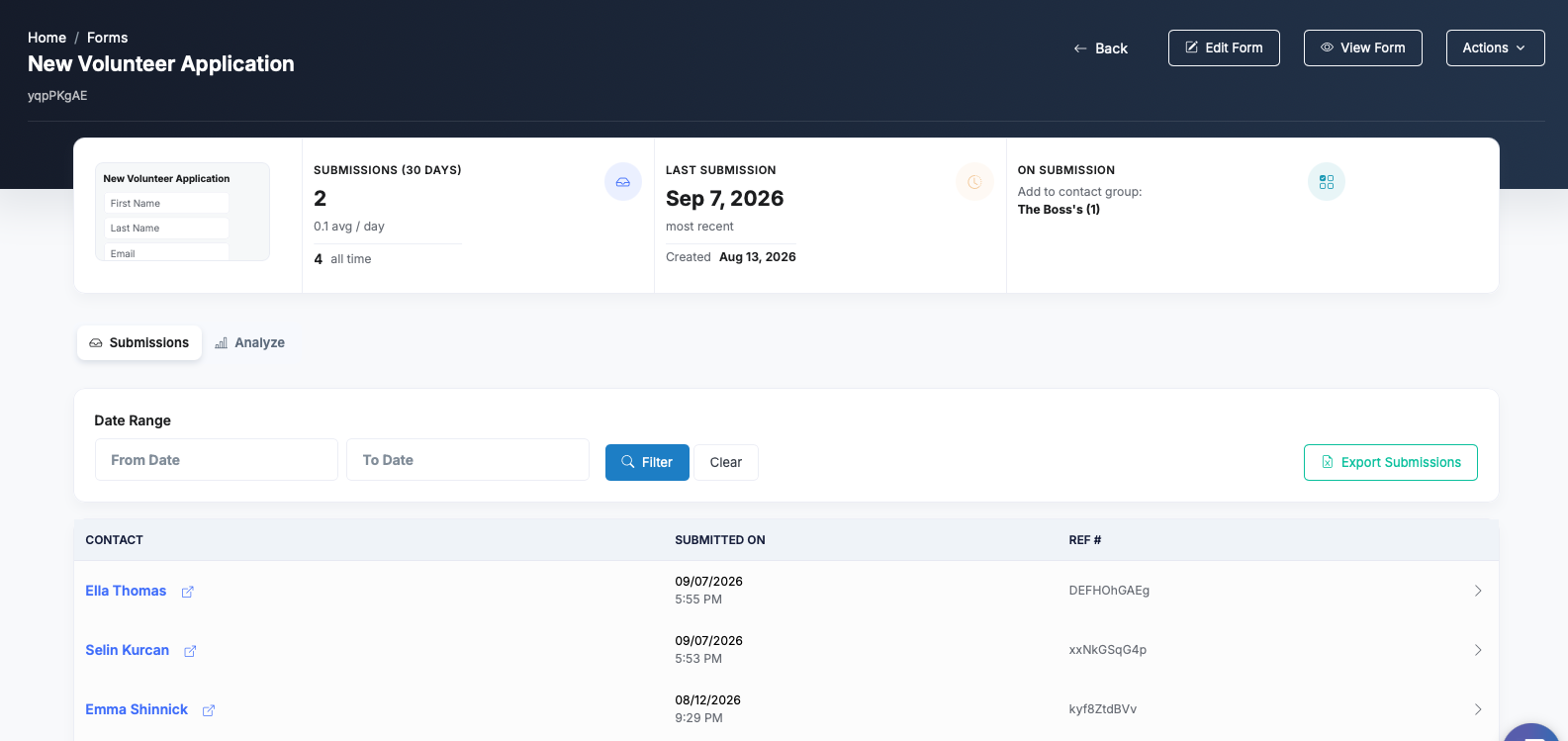
Task: Click the Edit Form button
Action: tap(1224, 47)
